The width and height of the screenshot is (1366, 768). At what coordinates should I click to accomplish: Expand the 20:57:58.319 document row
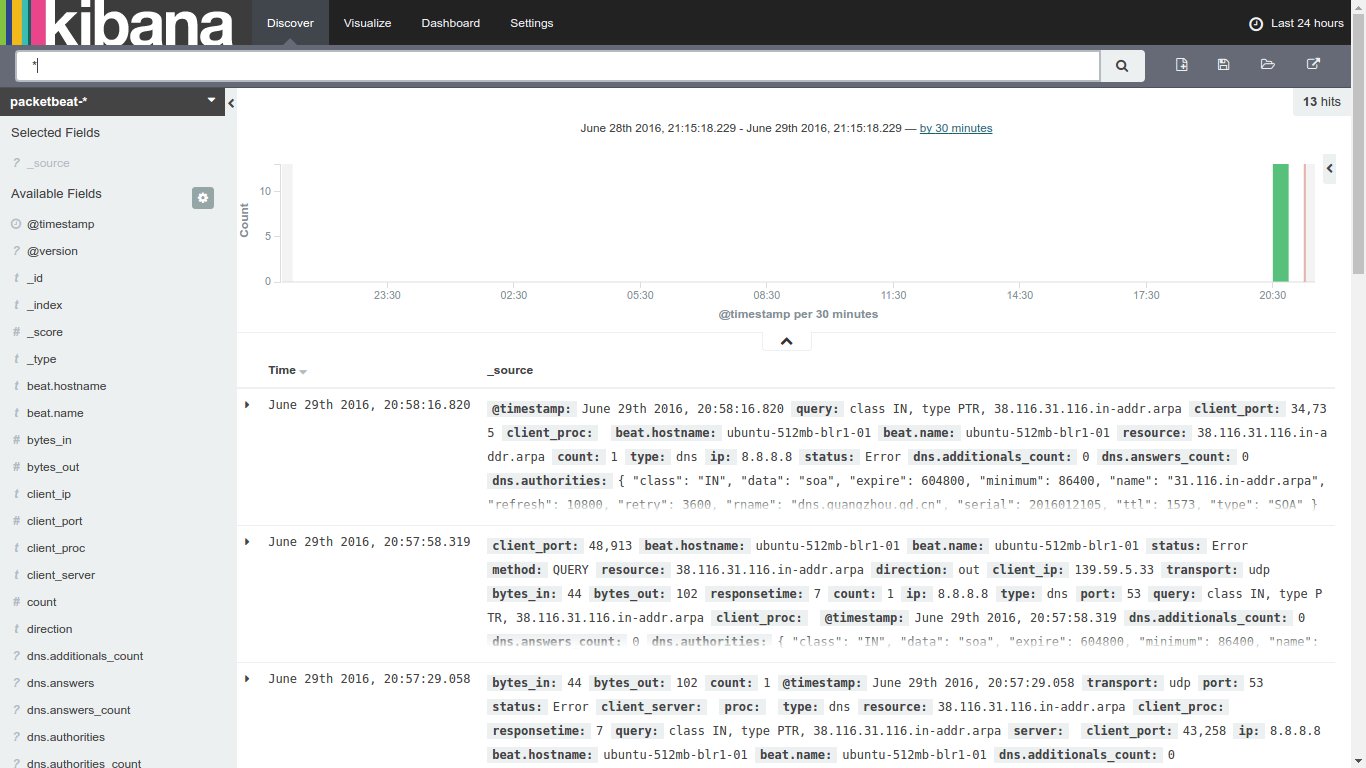(248, 542)
